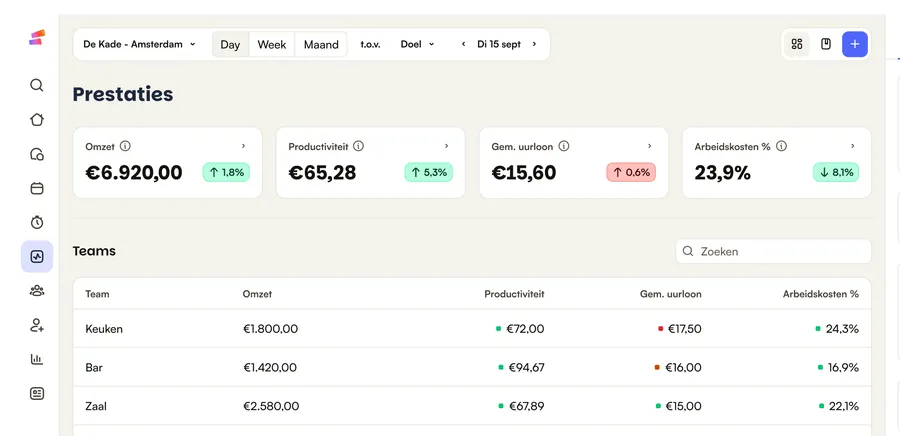Click Keuken revenue €1.800,00
This screenshot has width=900, height=436.
(270, 329)
